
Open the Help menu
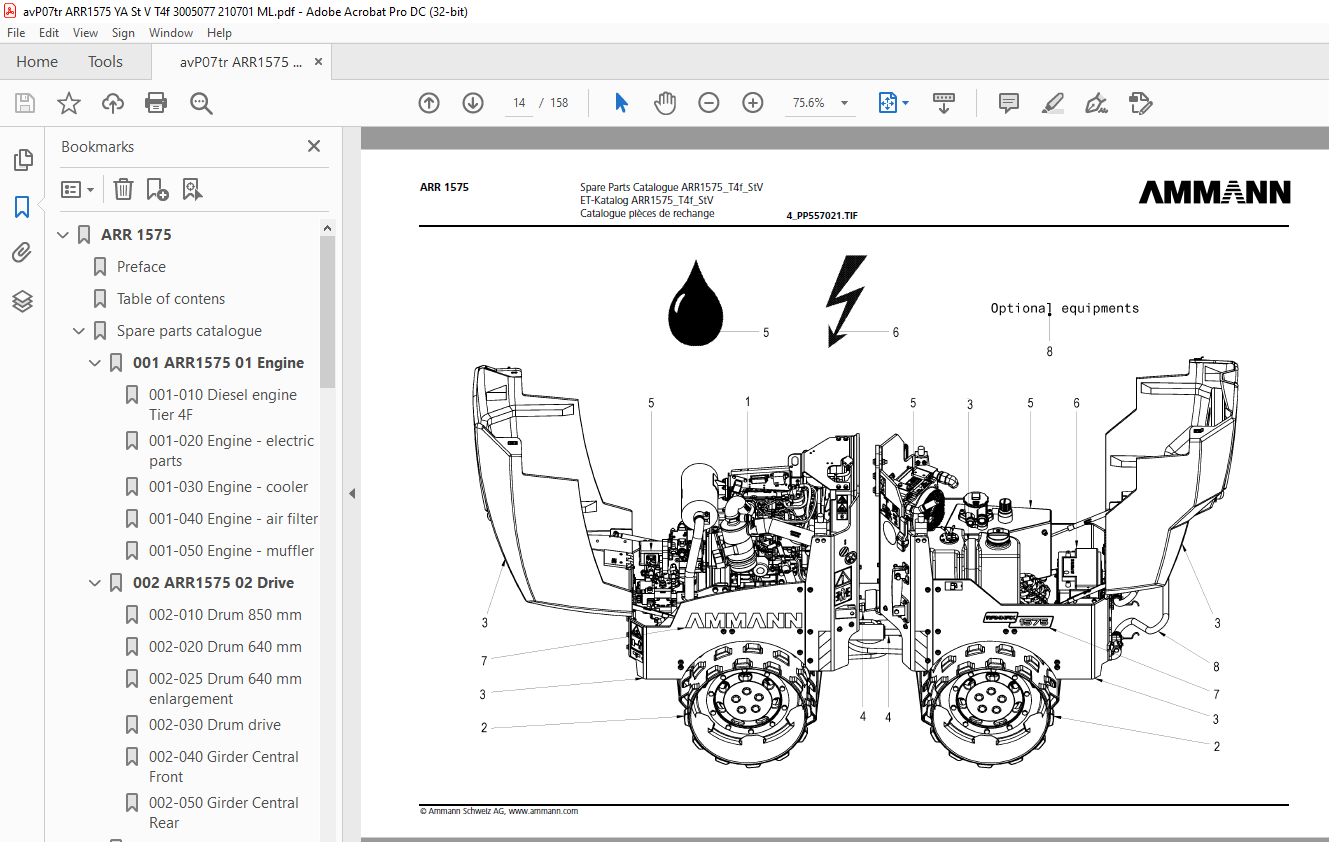point(219,33)
